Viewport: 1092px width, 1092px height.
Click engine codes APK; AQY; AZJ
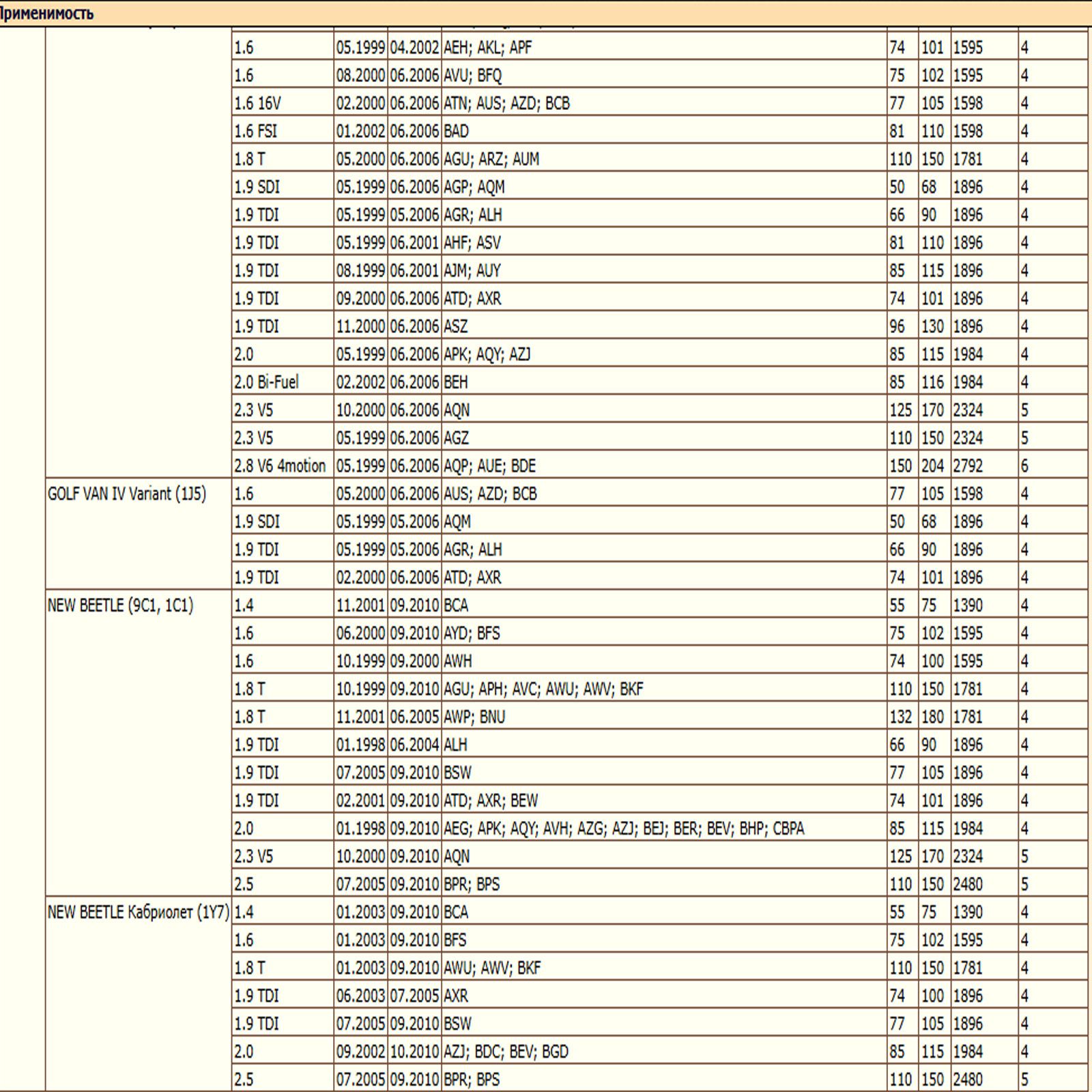click(487, 355)
